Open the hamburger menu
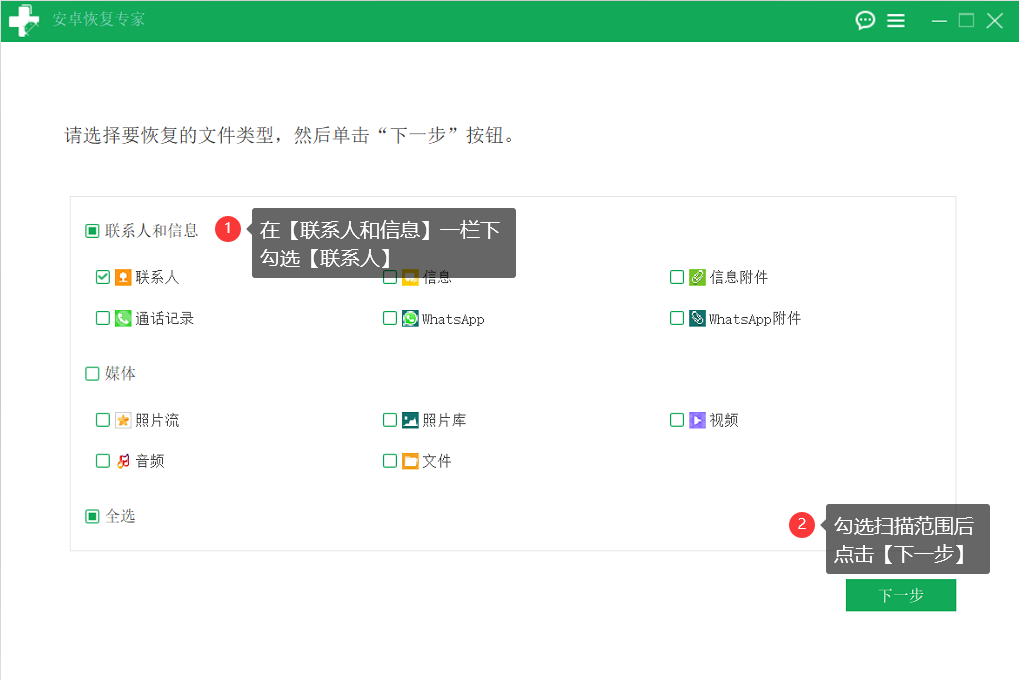 tap(896, 20)
